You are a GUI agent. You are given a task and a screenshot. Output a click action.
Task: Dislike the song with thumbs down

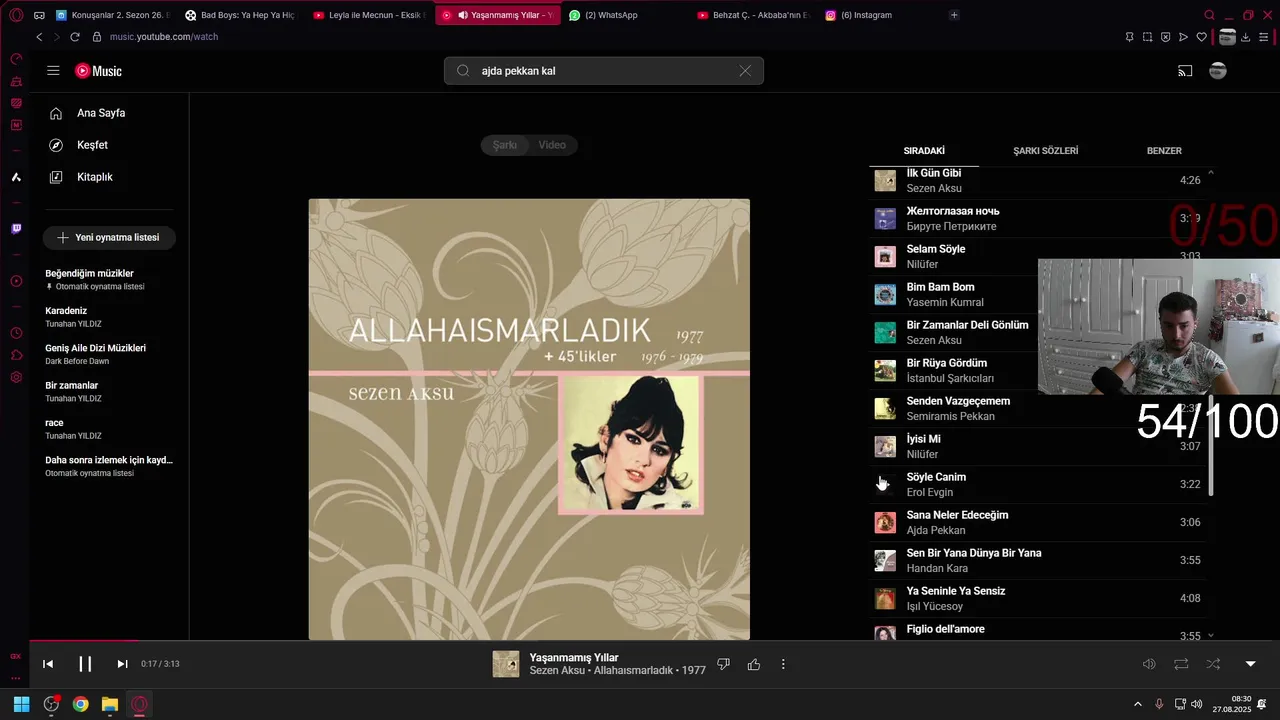(724, 664)
